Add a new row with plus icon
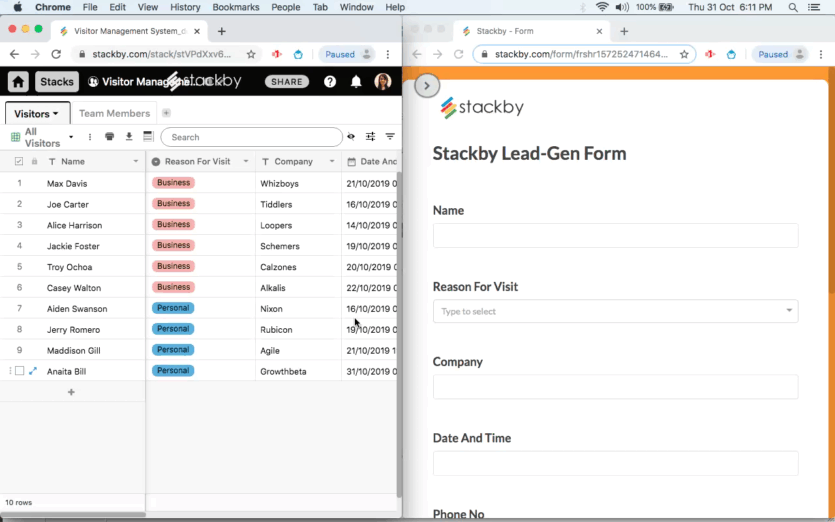Image resolution: width=835 pixels, height=522 pixels. point(71,392)
